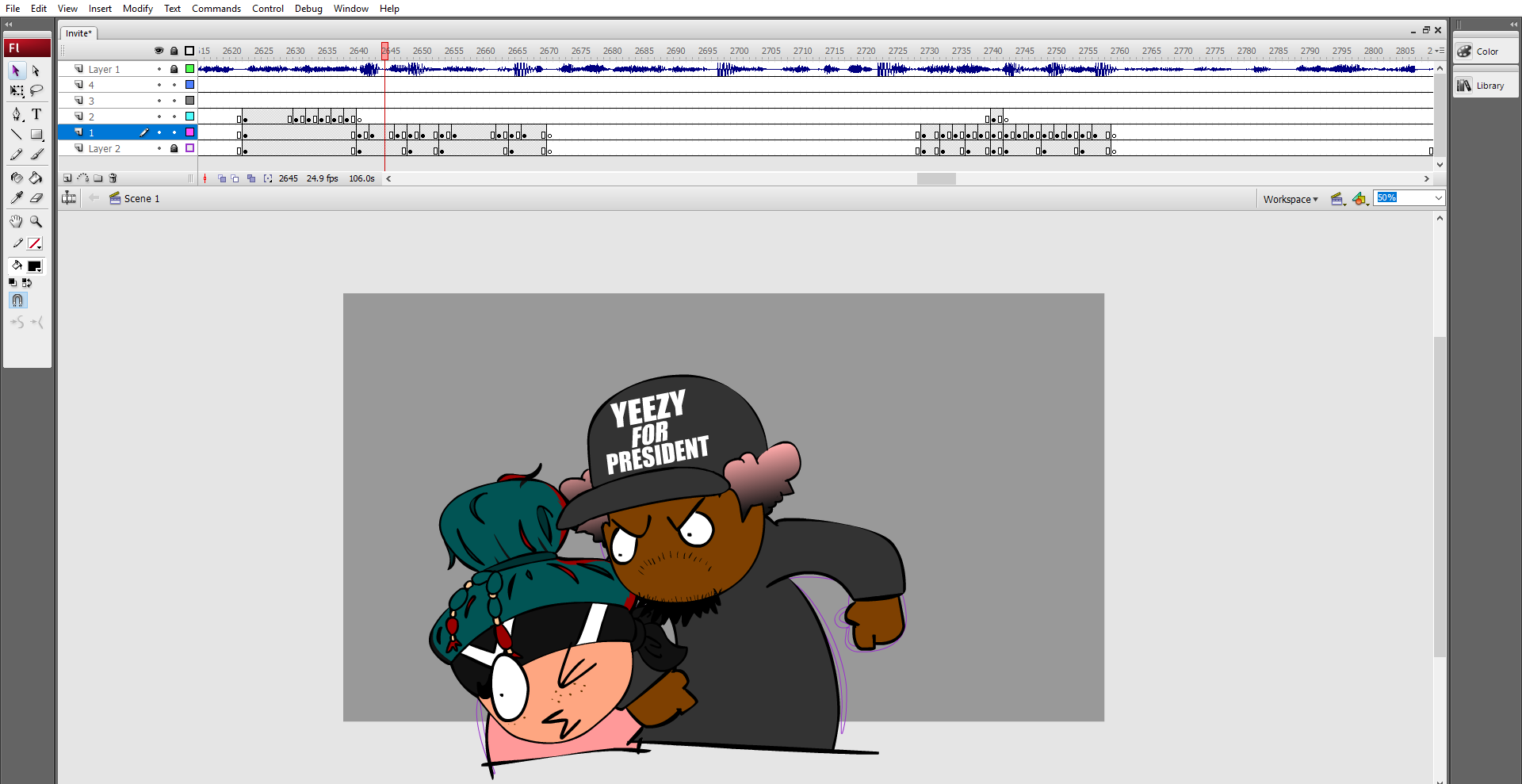Select the Selection (black arrow) tool
The height and width of the screenshot is (784, 1522).
pyautogui.click(x=16, y=71)
